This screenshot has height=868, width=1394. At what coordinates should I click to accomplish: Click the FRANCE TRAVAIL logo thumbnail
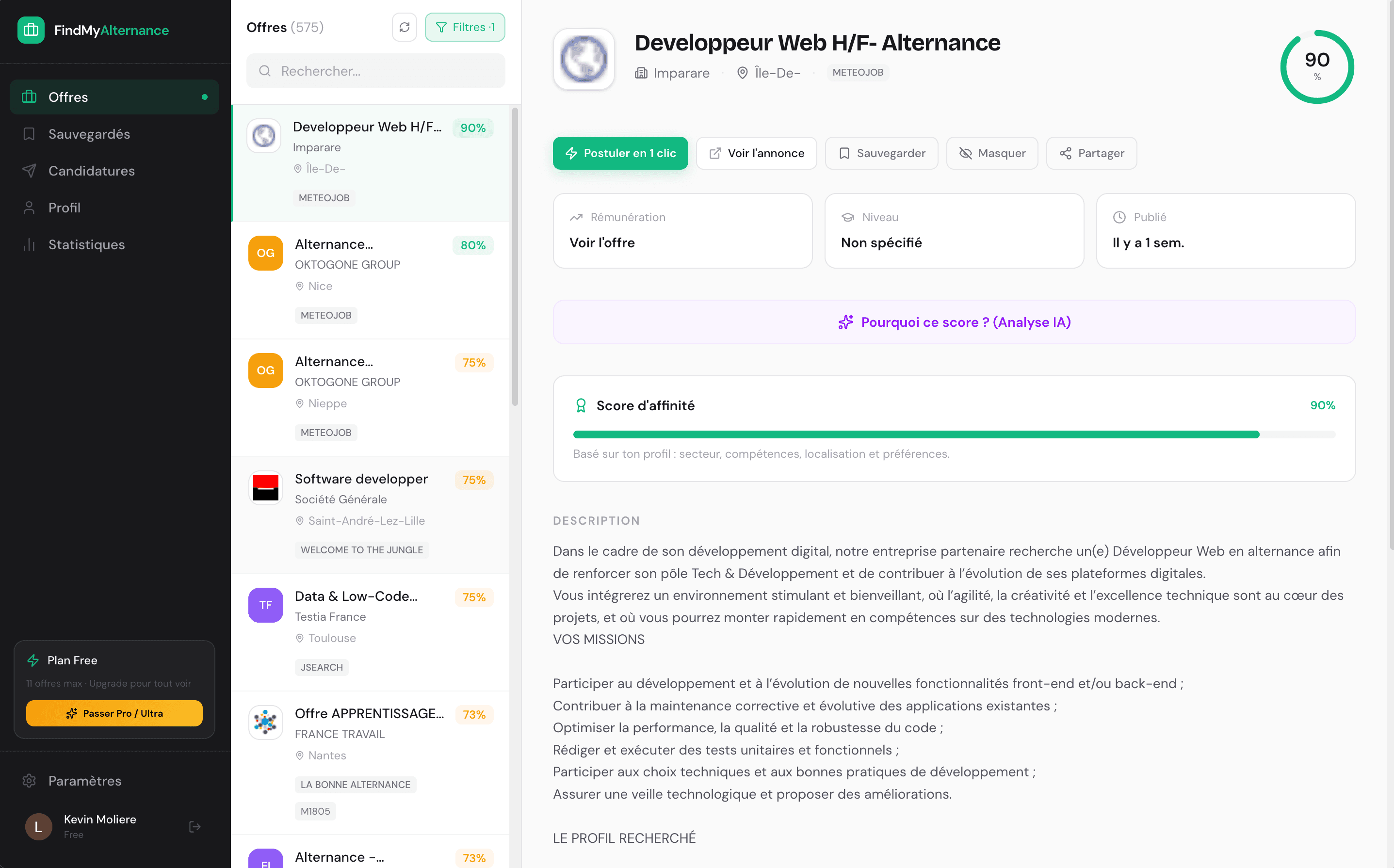(266, 722)
